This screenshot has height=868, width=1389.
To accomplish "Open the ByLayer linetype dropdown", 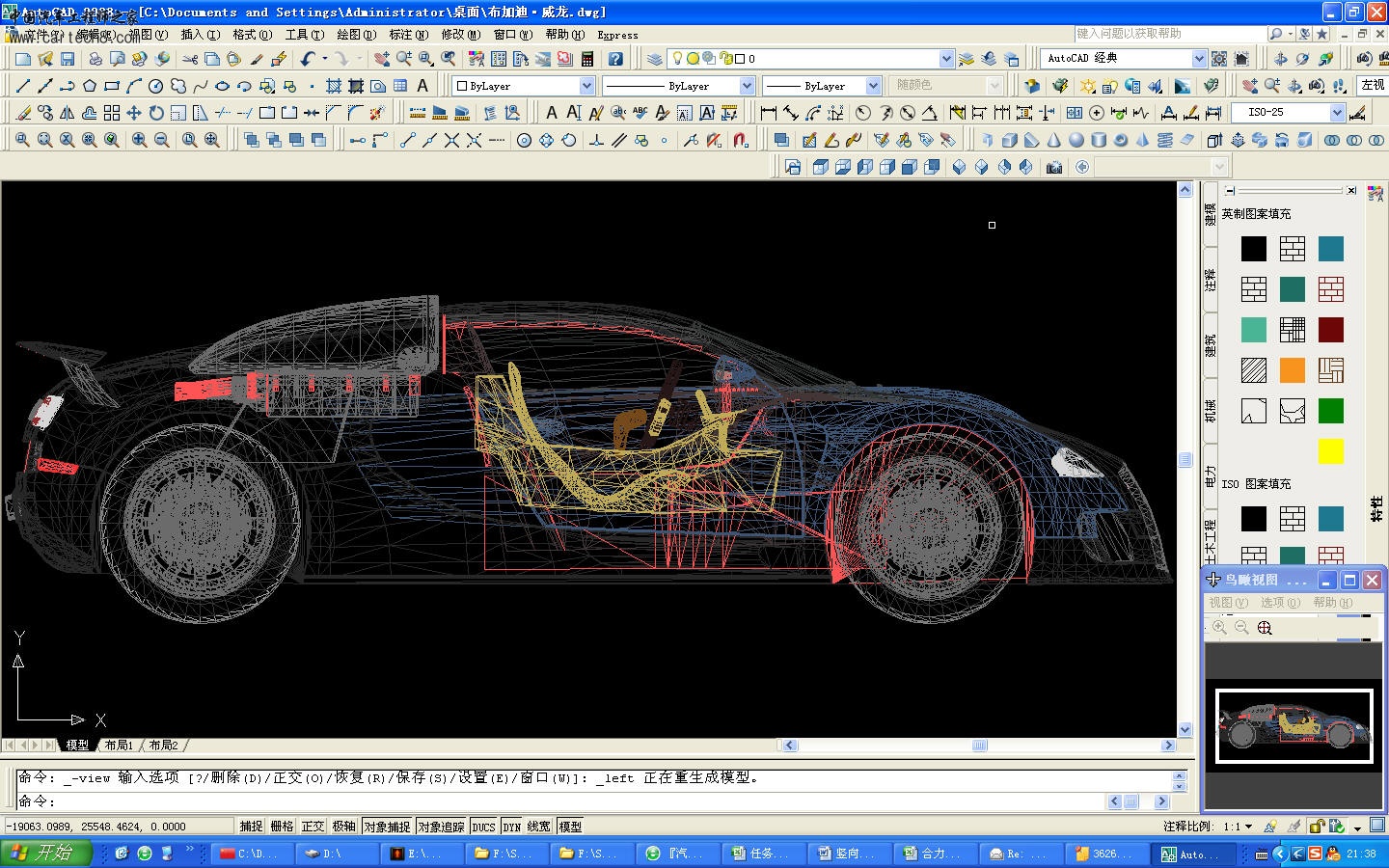I will click(747, 86).
